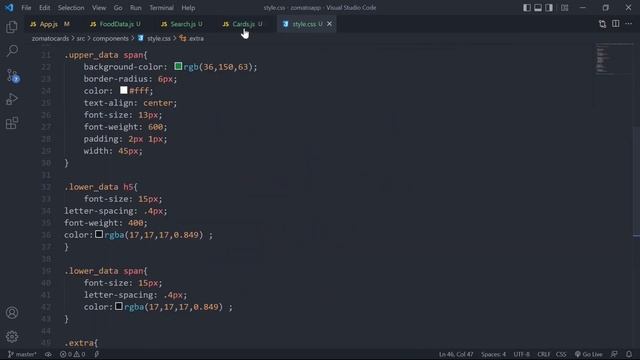Click src in the breadcrumb
Screen dimensions: 640x360
pyautogui.click(x=81, y=38)
